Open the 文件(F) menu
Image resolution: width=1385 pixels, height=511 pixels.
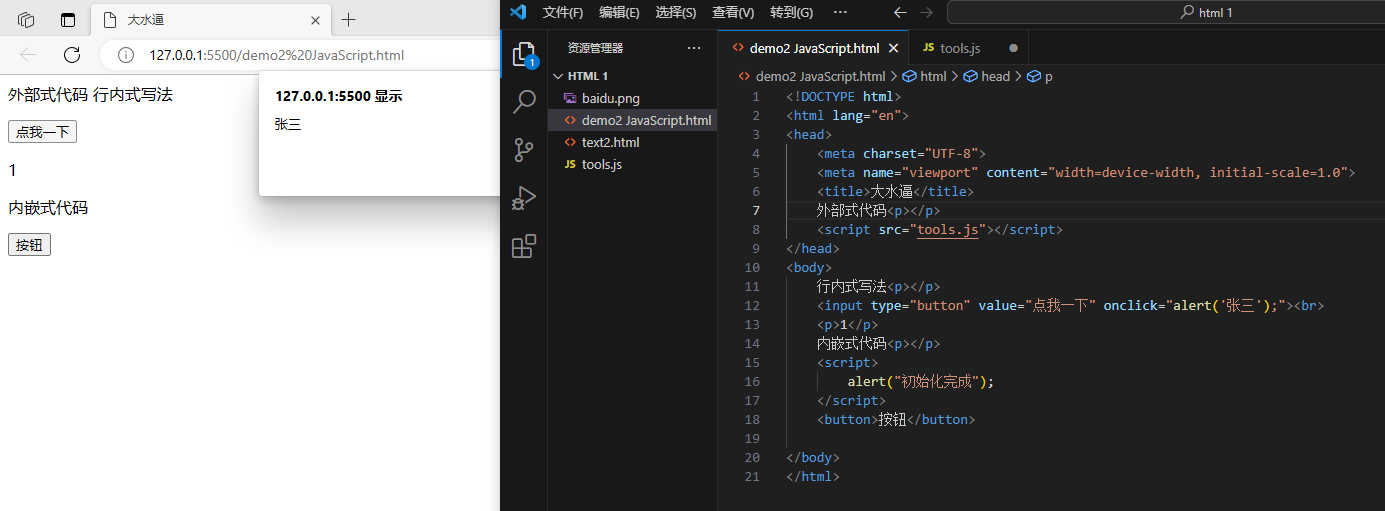[562, 12]
